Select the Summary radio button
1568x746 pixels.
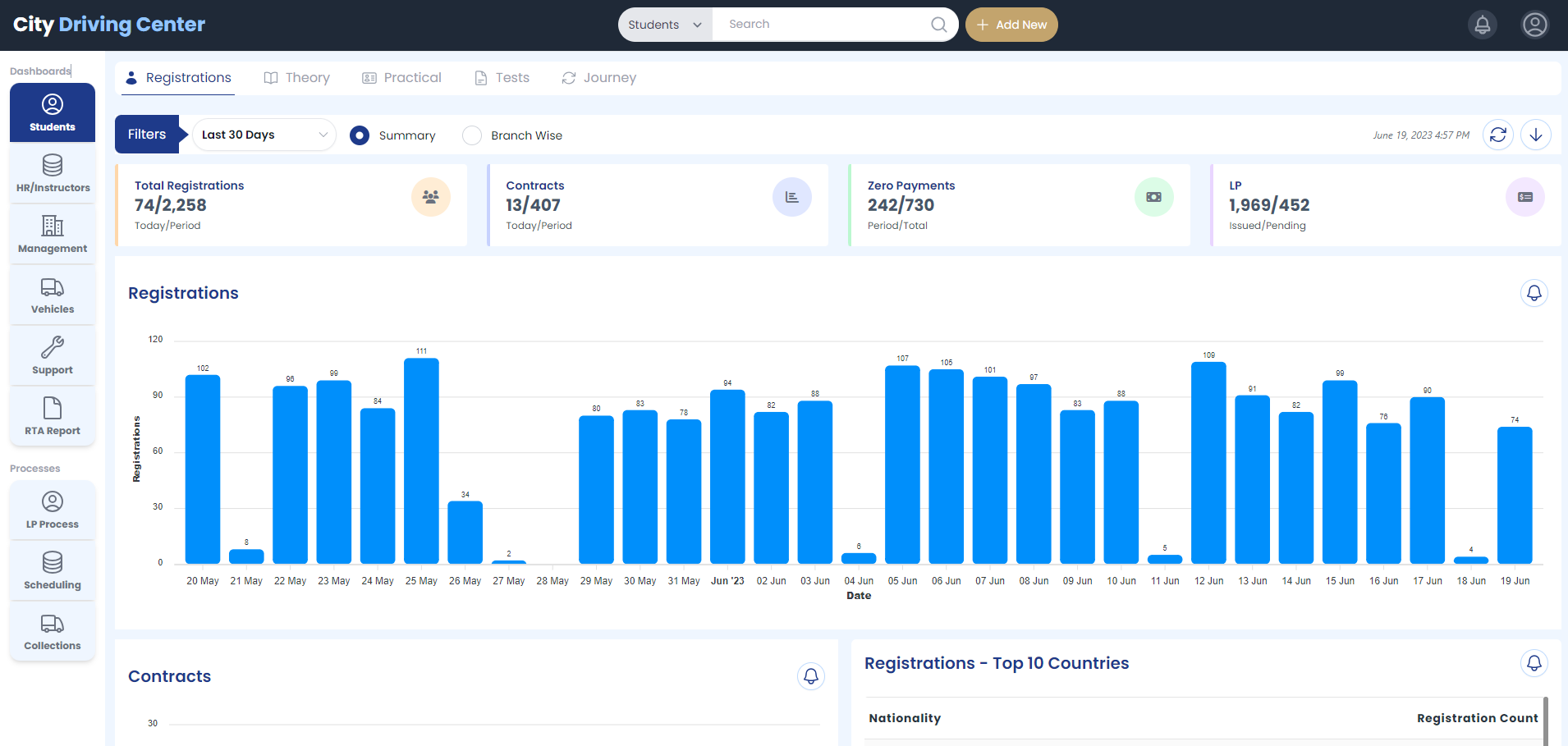tap(360, 135)
